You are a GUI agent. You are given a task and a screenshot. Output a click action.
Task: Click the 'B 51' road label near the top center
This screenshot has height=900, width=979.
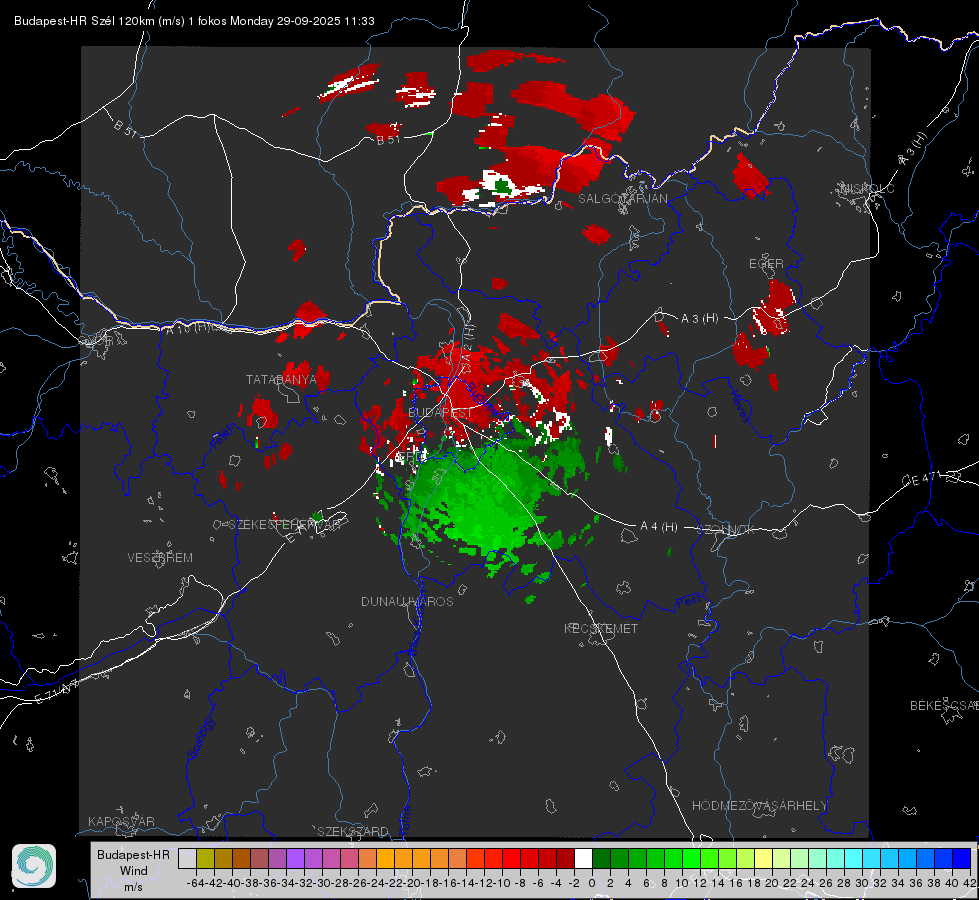click(x=388, y=140)
